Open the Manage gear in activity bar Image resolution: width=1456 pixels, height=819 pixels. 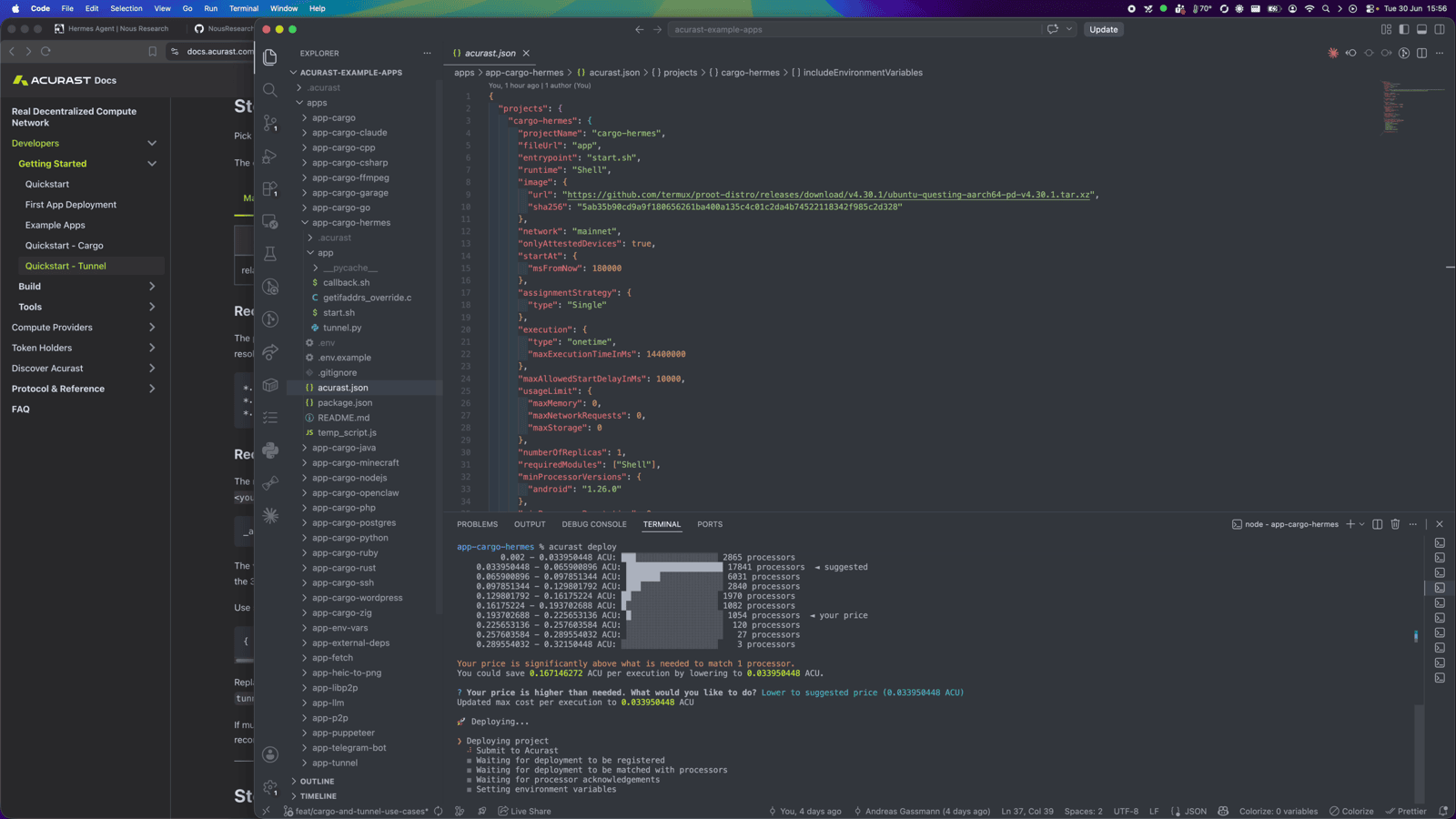(x=270, y=787)
